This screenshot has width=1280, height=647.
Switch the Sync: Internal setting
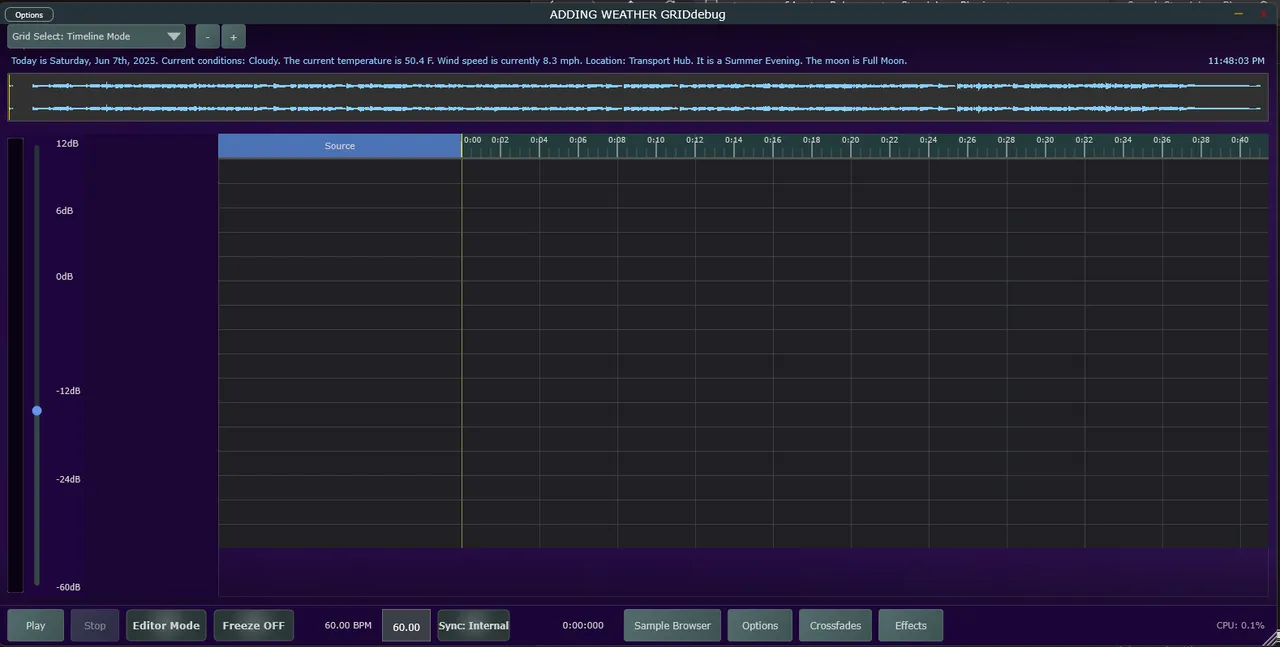coord(473,626)
